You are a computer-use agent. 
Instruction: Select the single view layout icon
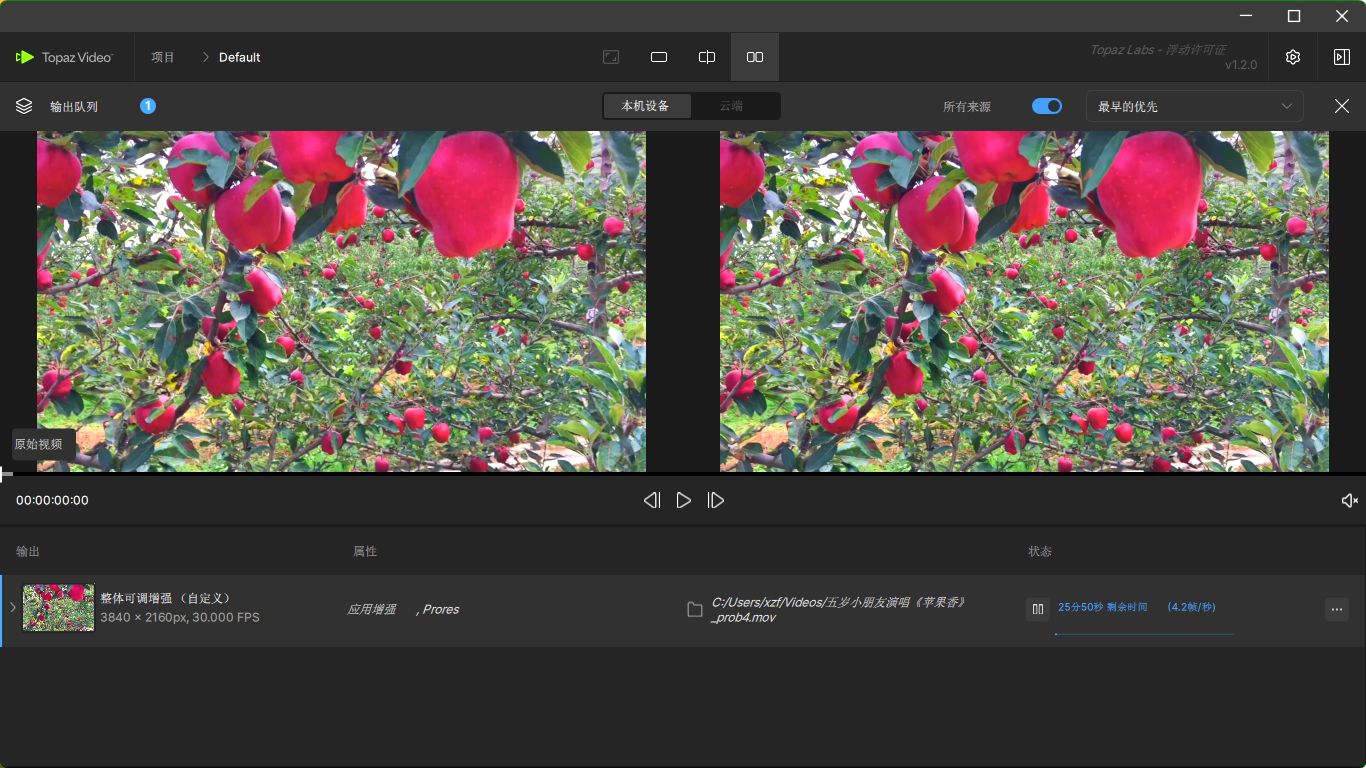pos(659,57)
